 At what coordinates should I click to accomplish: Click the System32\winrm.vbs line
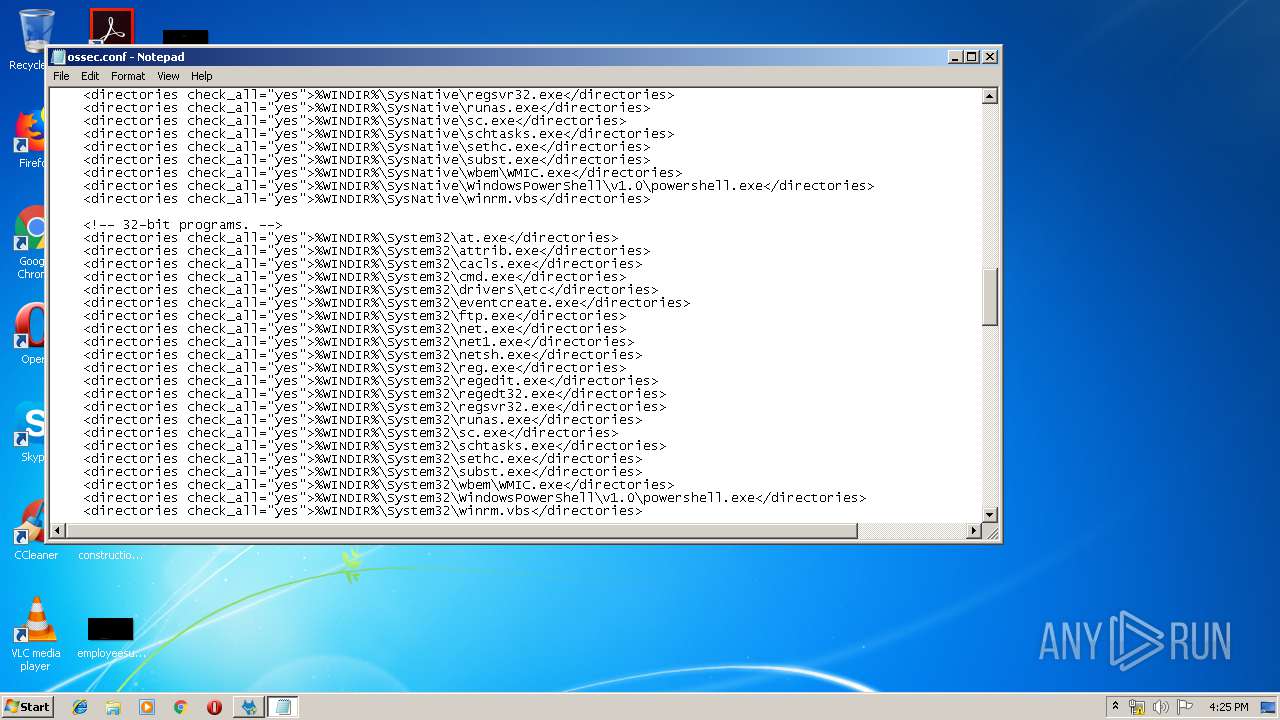coord(363,511)
